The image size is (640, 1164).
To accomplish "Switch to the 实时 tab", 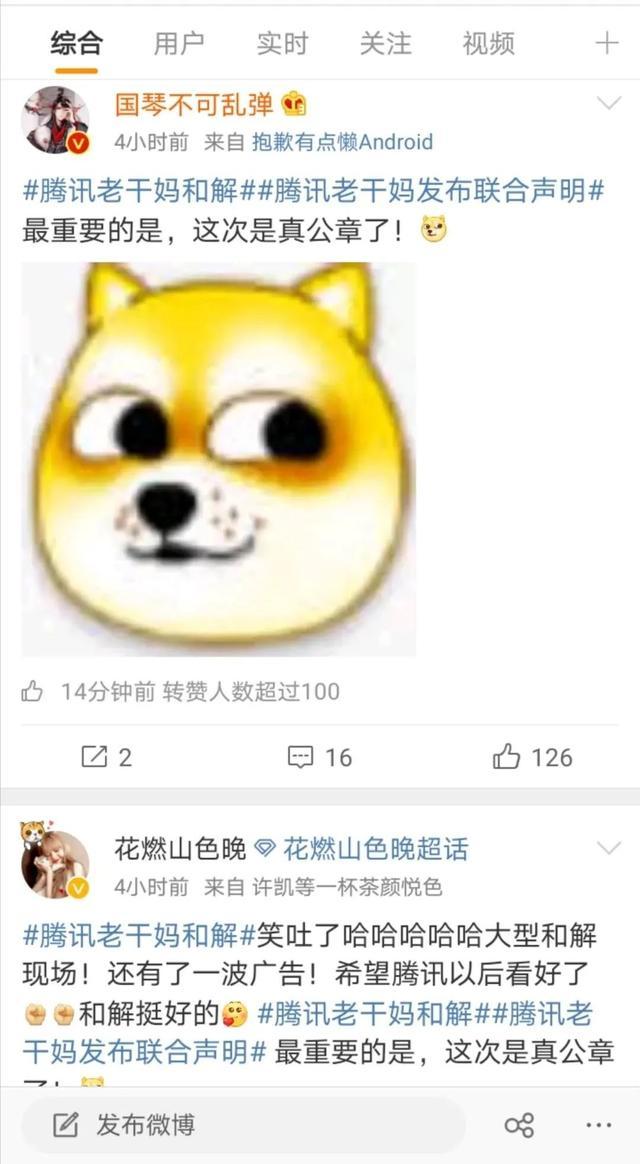I will (282, 43).
